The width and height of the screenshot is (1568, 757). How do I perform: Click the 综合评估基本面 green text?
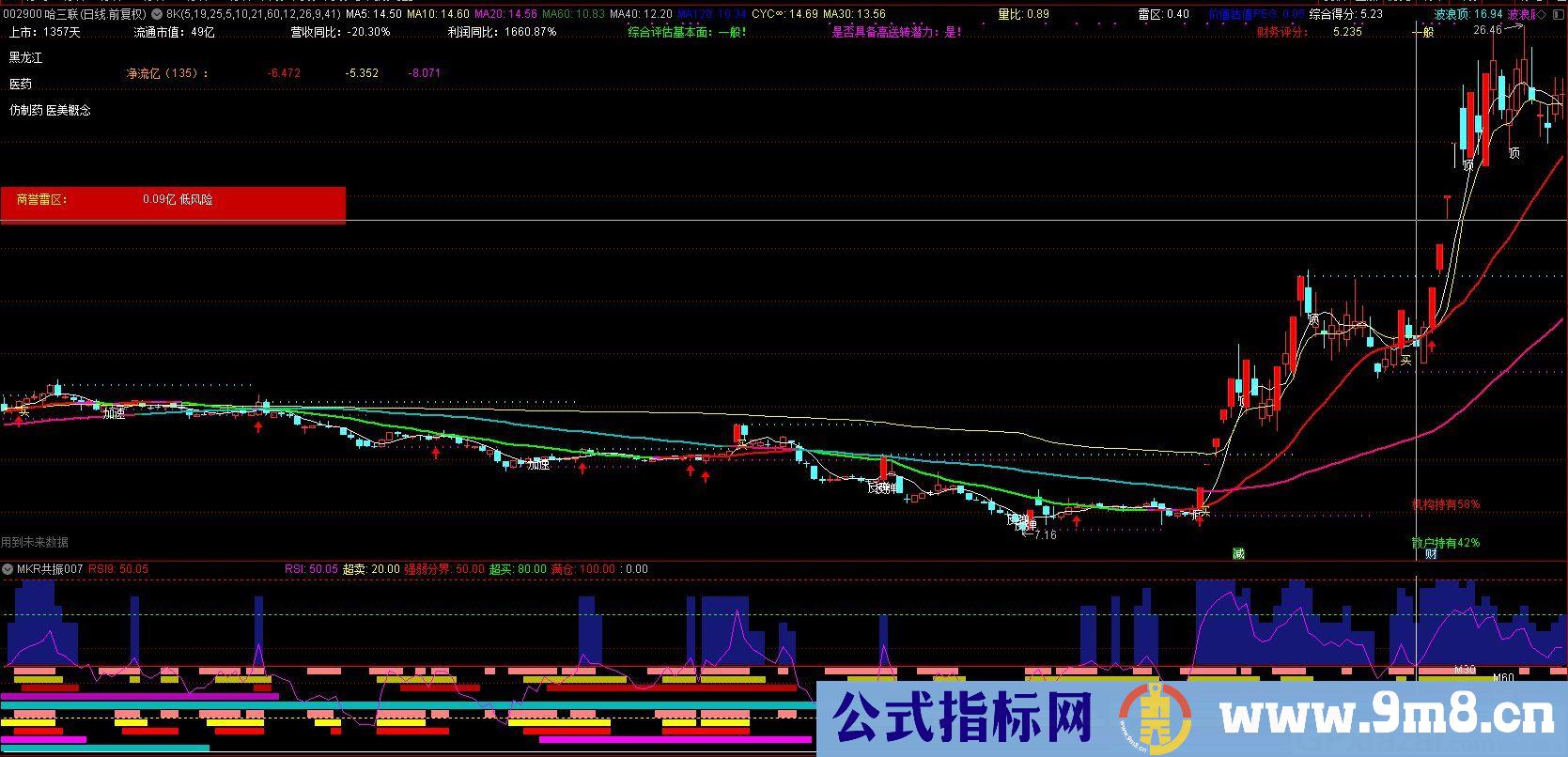[688, 32]
